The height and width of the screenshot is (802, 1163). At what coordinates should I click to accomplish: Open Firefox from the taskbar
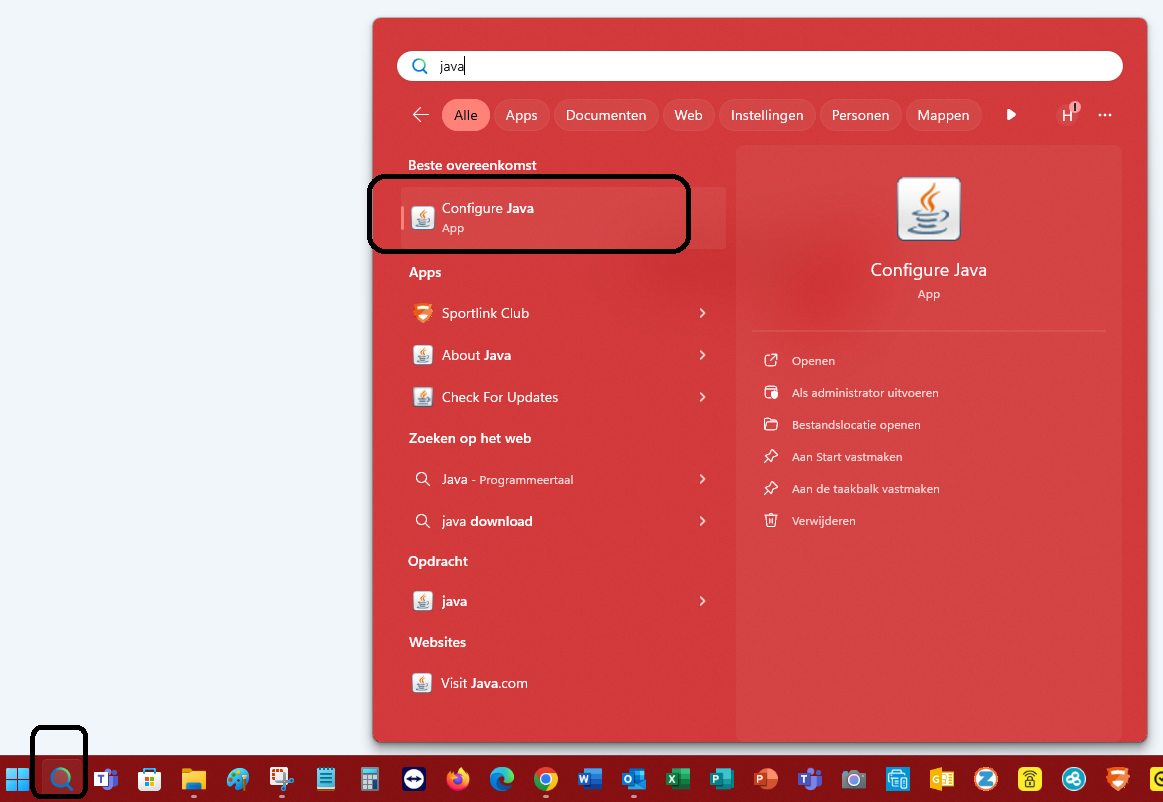[x=458, y=779]
